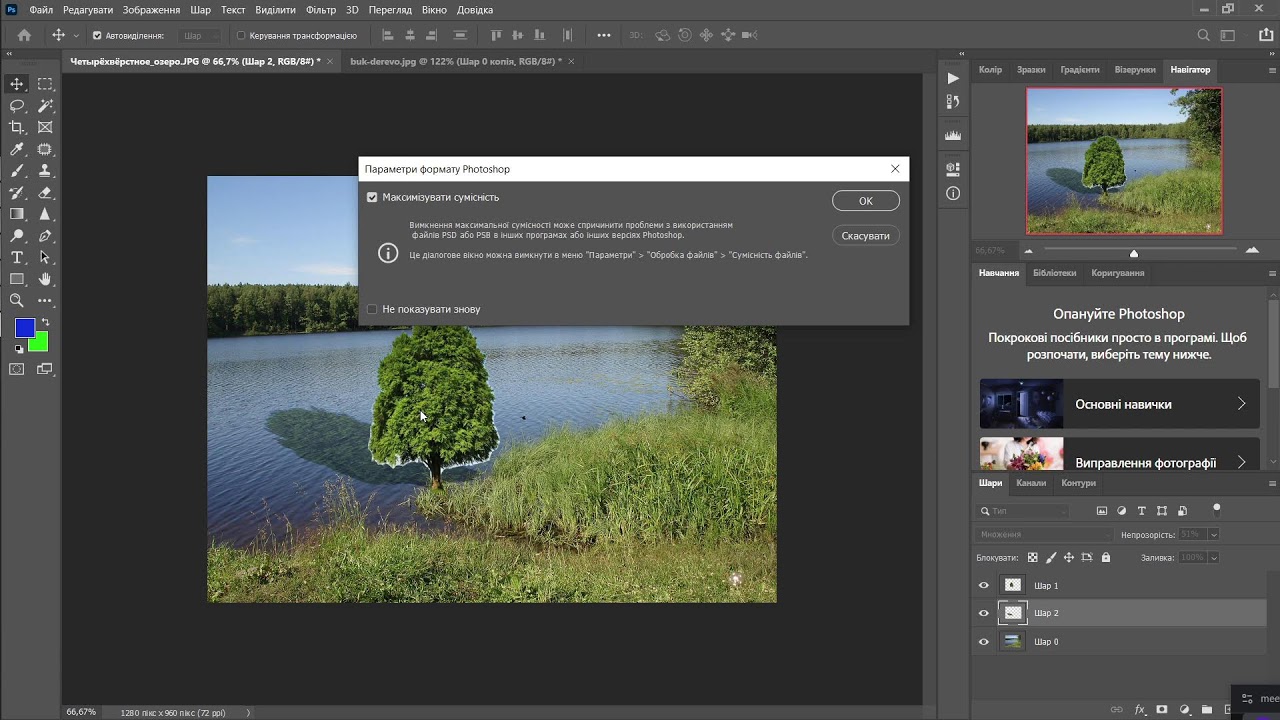Toggle the "Максимізувати сумісність" checkbox

coord(372,197)
